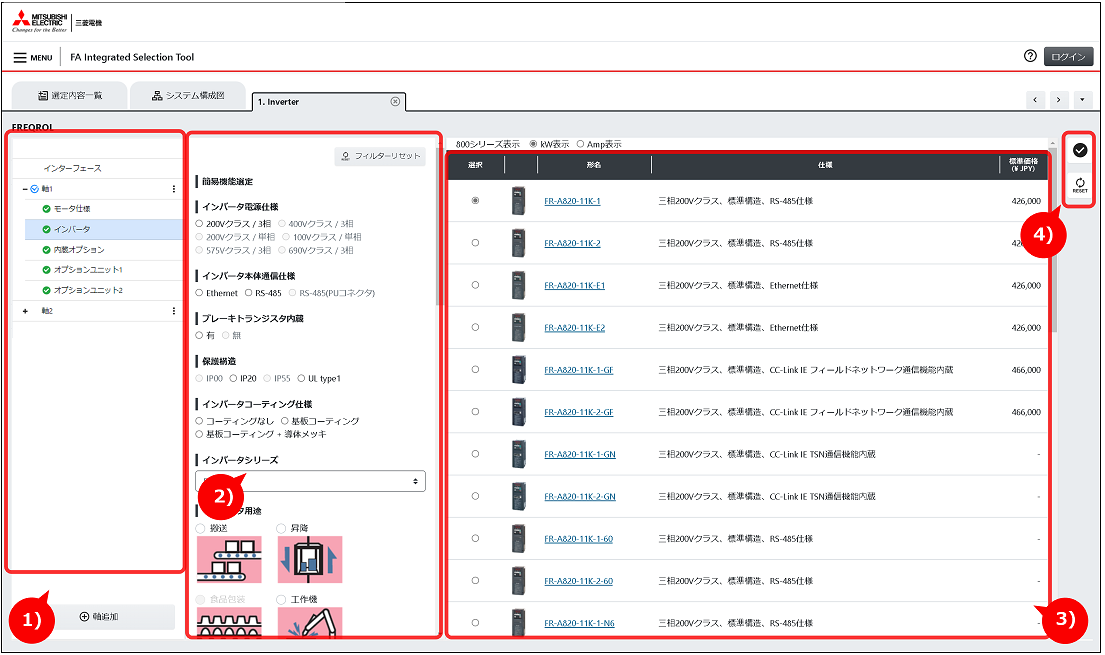Screen dimensions: 1105x655
Task: Close the 1. Inverter tab
Action: tap(395, 102)
